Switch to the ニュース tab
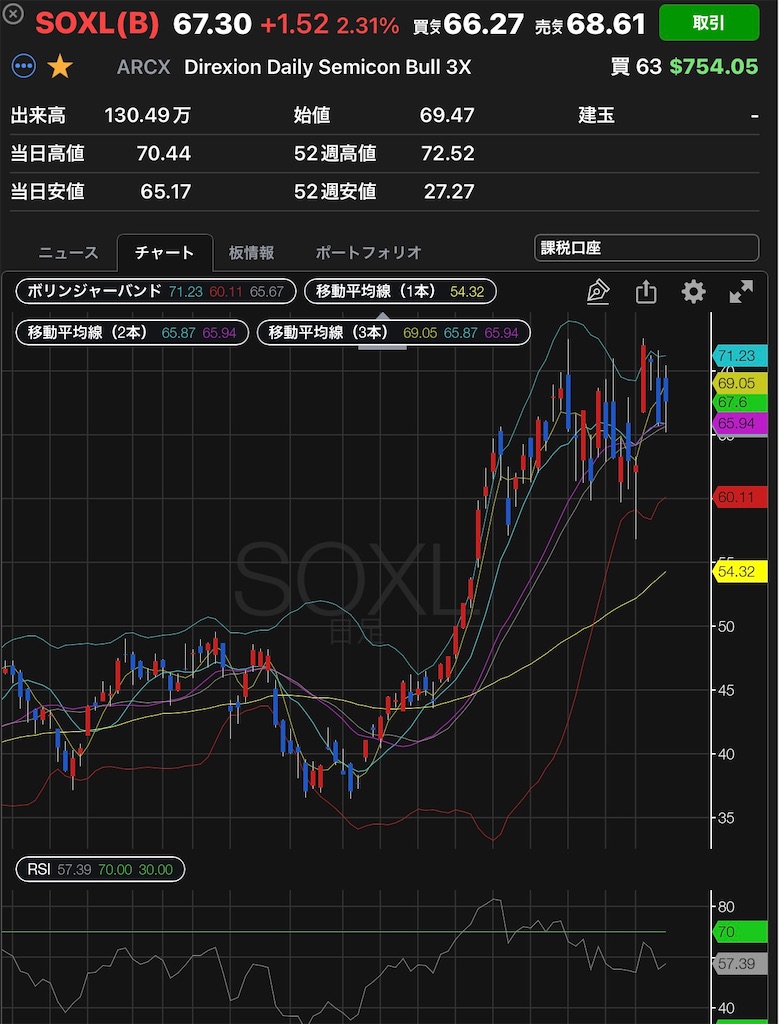 coord(67,253)
